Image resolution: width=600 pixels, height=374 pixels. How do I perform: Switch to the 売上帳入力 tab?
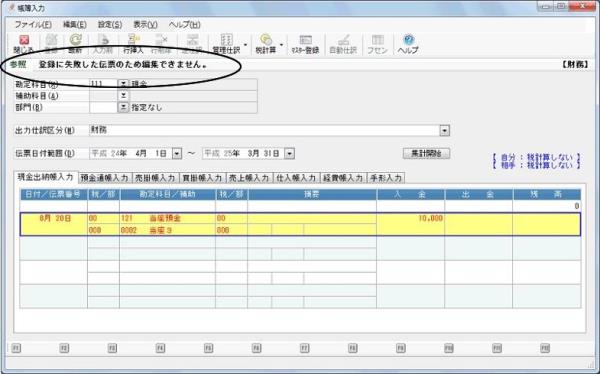coord(249,178)
